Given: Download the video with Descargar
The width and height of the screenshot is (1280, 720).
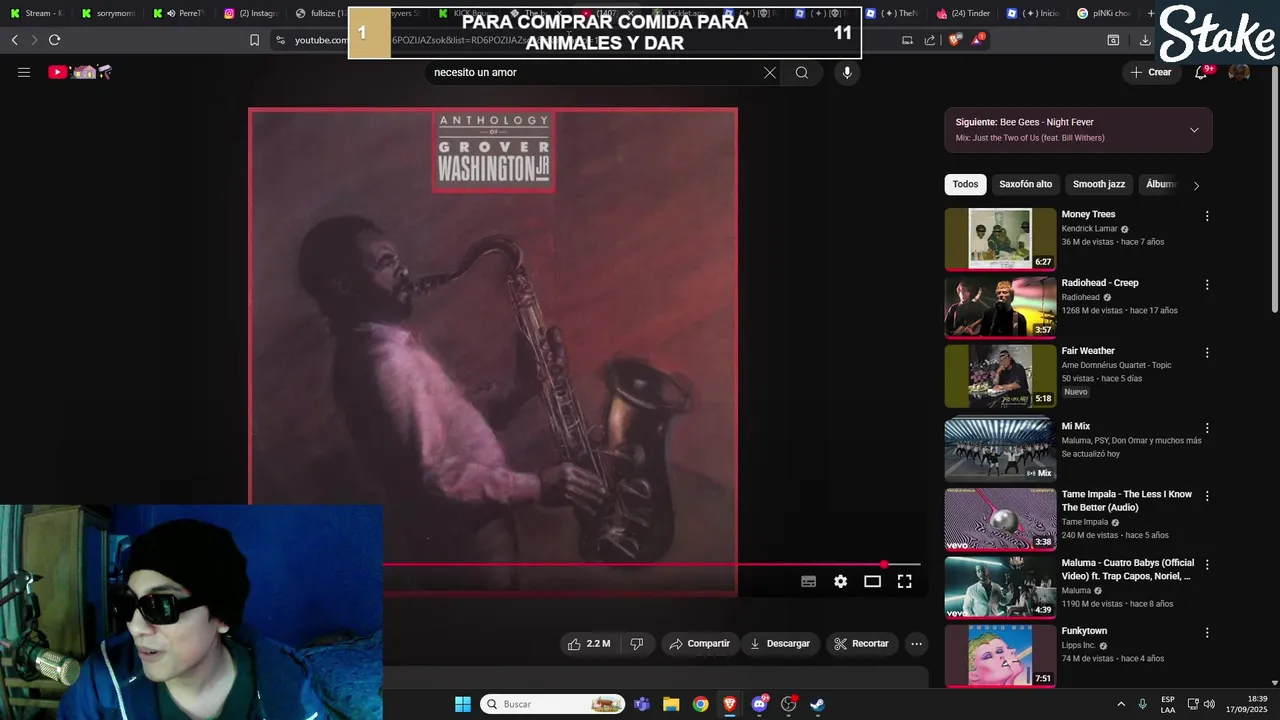Looking at the screenshot, I should 780,643.
